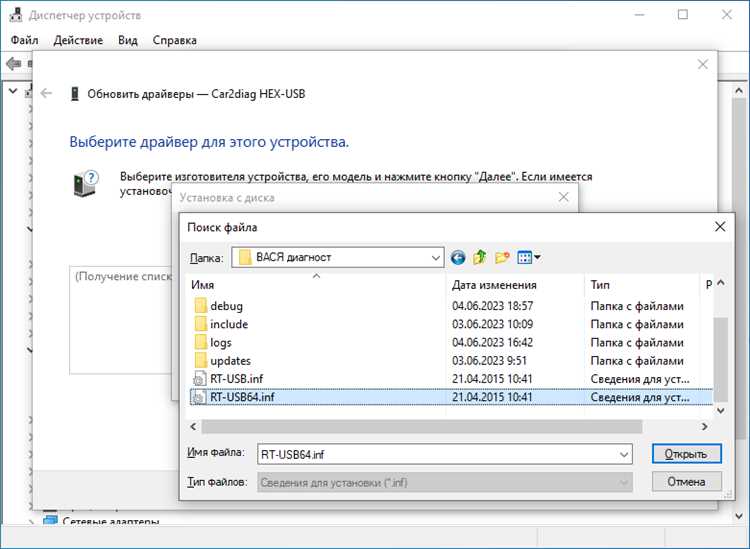Click type text in RT-USB.inf row
Screen dimensions: 750x549
click(x=640, y=379)
